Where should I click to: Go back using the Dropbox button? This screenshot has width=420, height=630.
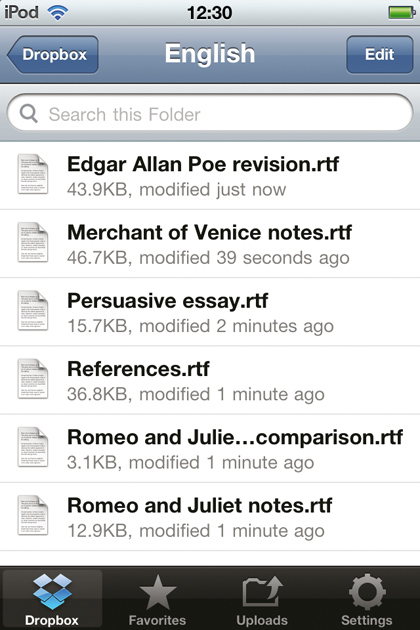coord(53,55)
